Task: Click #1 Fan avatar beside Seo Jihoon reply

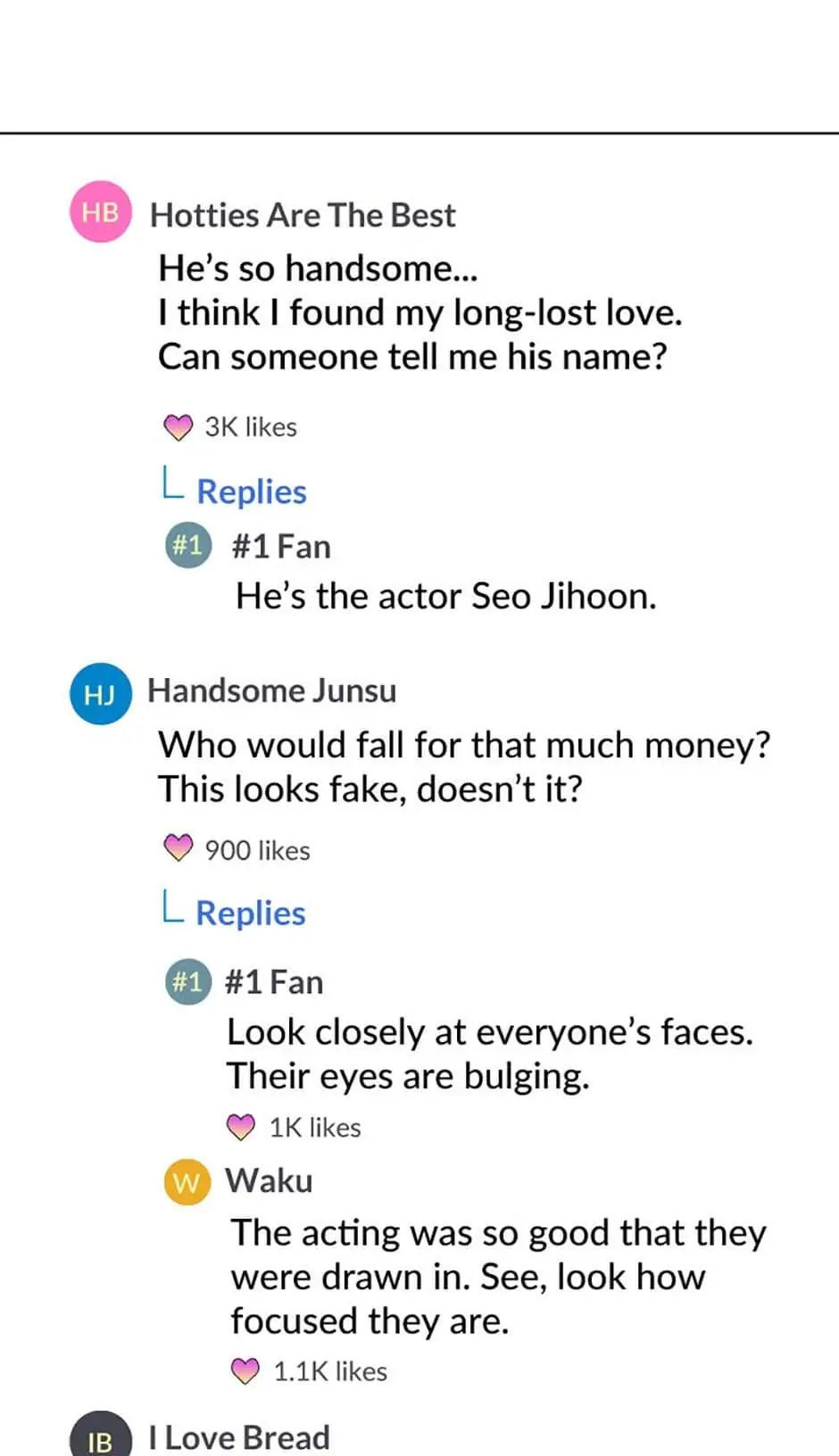Action: (x=187, y=545)
